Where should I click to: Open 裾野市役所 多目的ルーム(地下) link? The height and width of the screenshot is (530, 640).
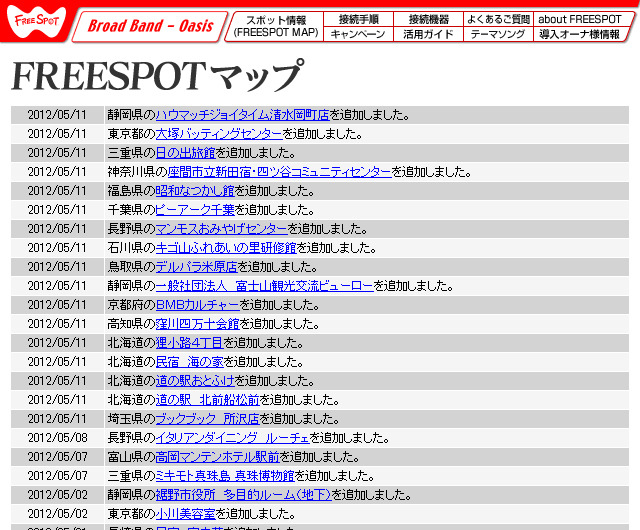tap(243, 494)
